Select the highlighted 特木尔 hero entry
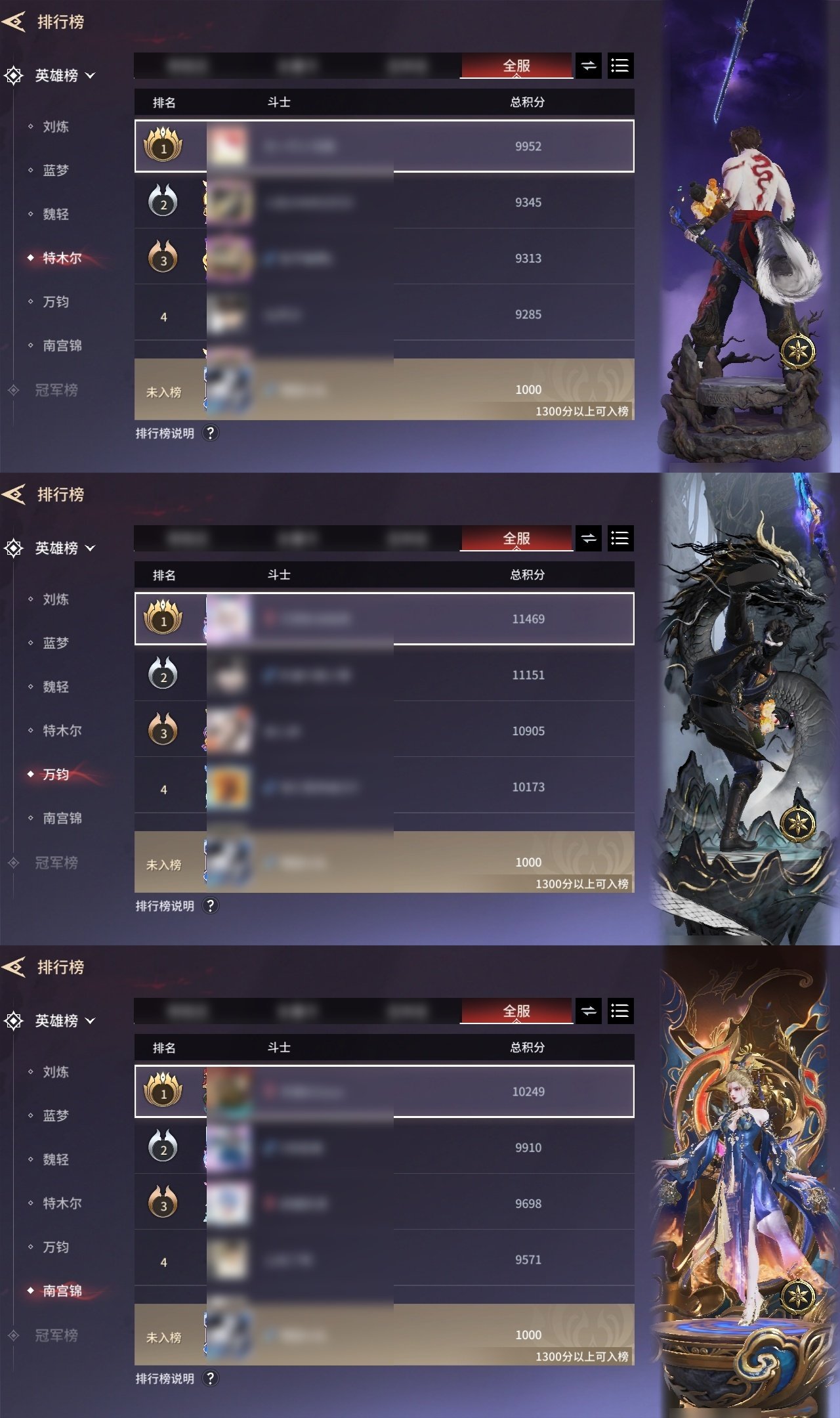This screenshot has width=840, height=1418. (x=62, y=258)
